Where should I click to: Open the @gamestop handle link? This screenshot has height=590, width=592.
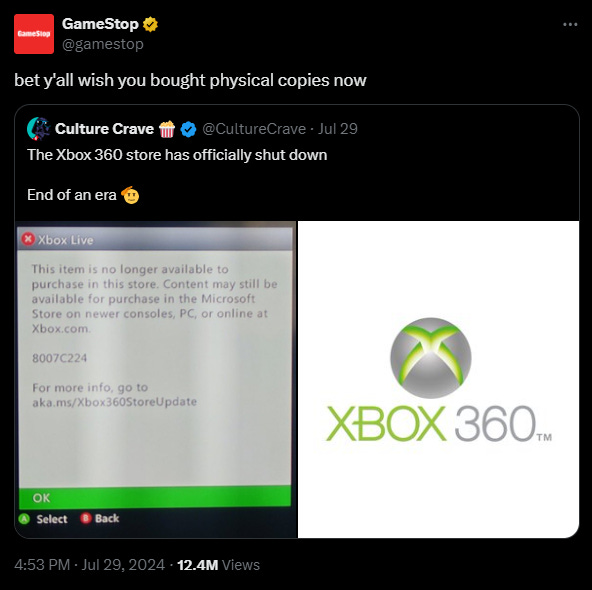pos(103,44)
